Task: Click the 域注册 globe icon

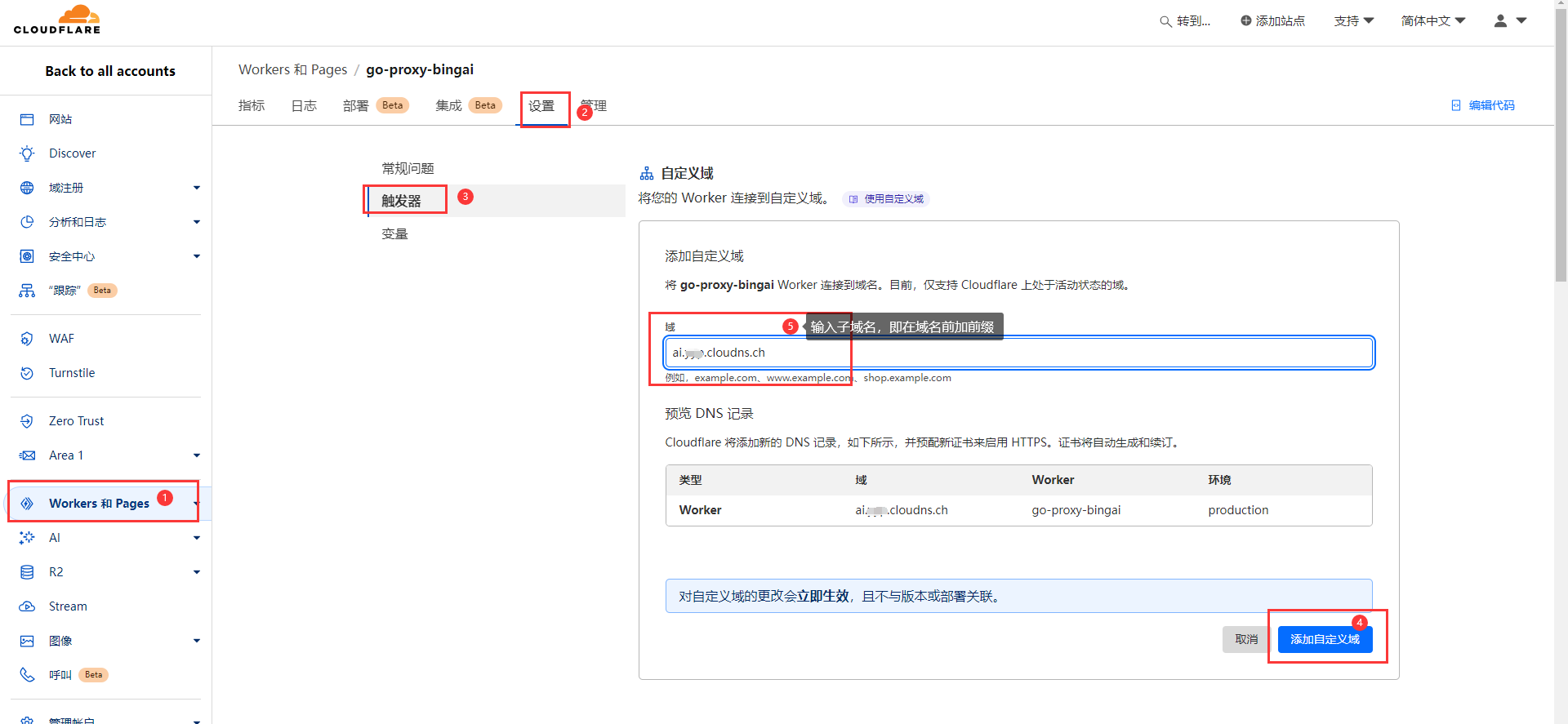Action: (x=27, y=188)
